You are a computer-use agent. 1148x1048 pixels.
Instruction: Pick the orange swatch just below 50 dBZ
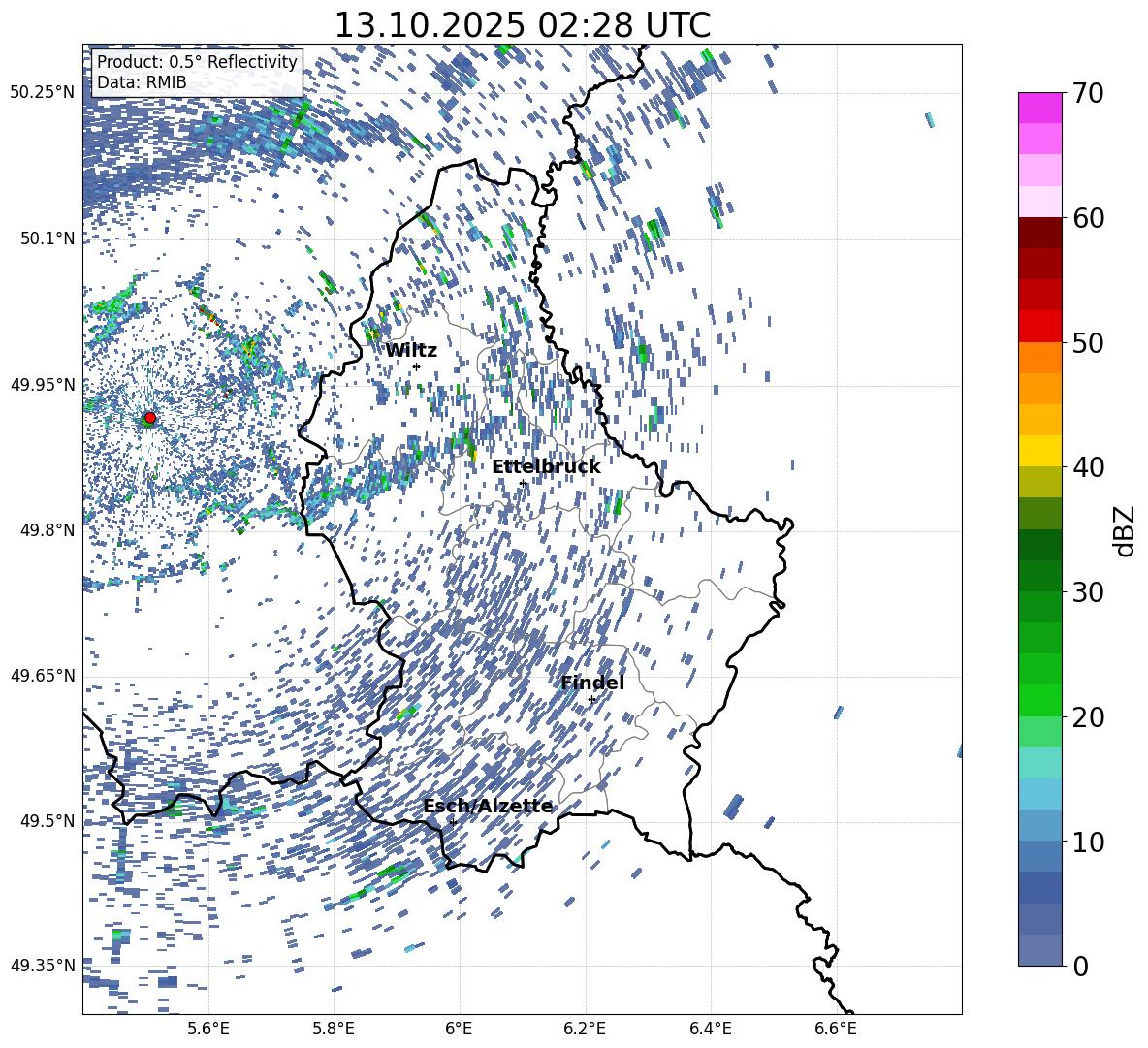(x=1040, y=358)
